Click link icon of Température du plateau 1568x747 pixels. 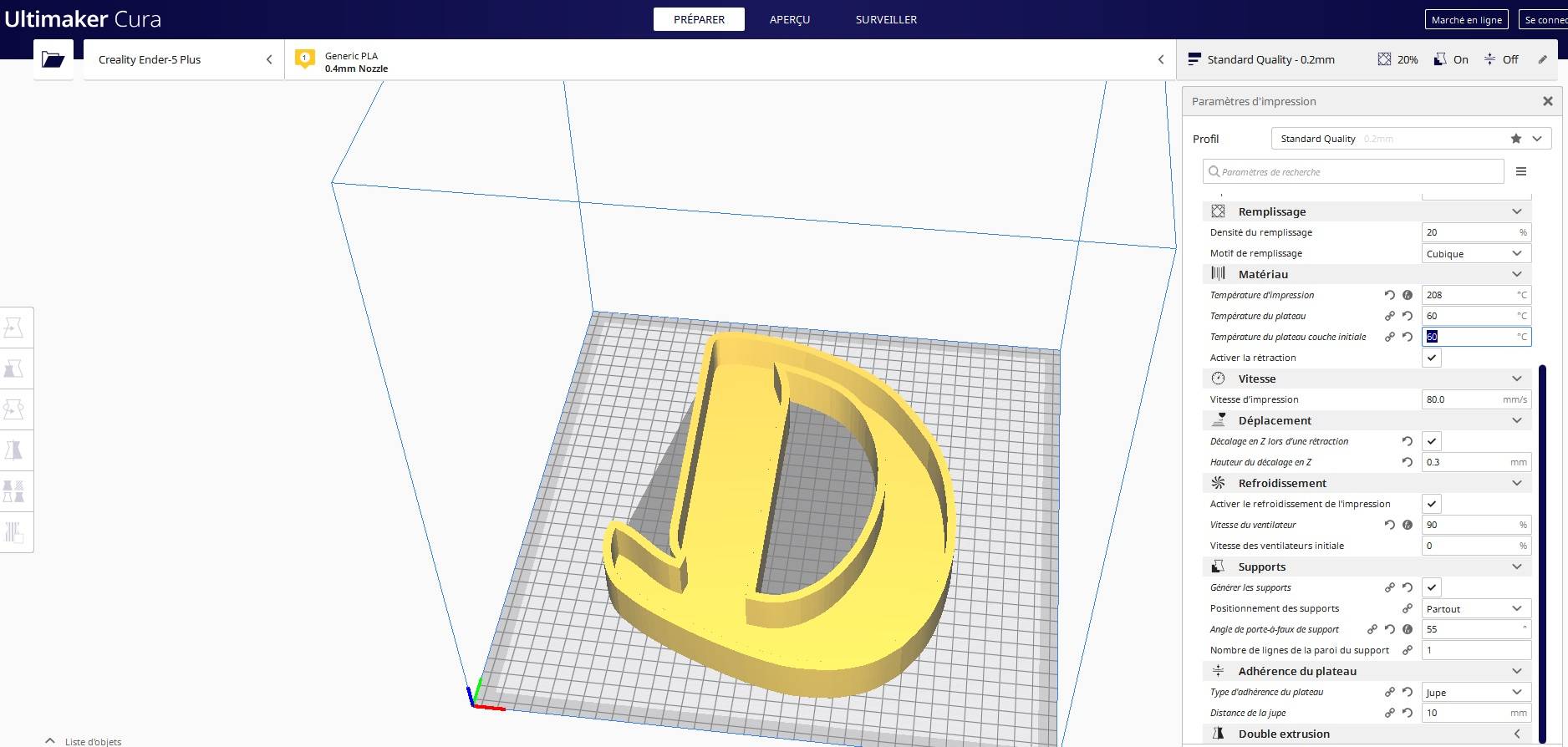[1389, 316]
